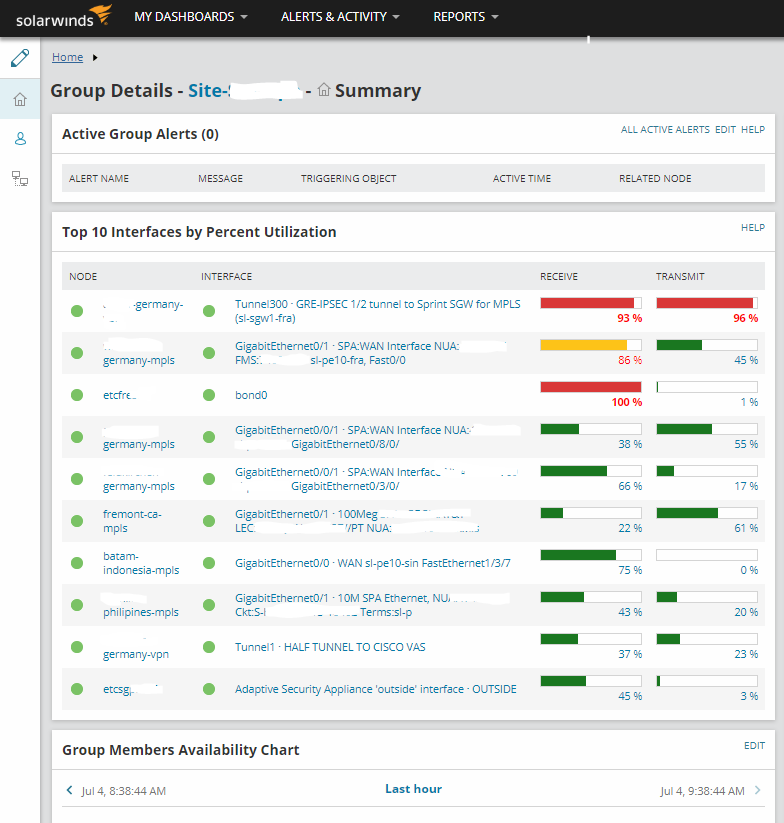Click the 75 % receive bar for batam

point(591,555)
